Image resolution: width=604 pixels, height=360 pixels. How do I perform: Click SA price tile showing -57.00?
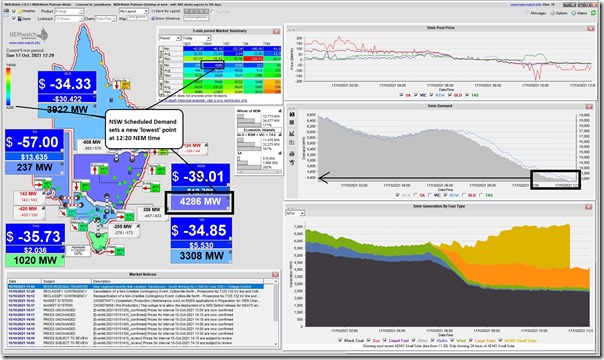(x=34, y=142)
